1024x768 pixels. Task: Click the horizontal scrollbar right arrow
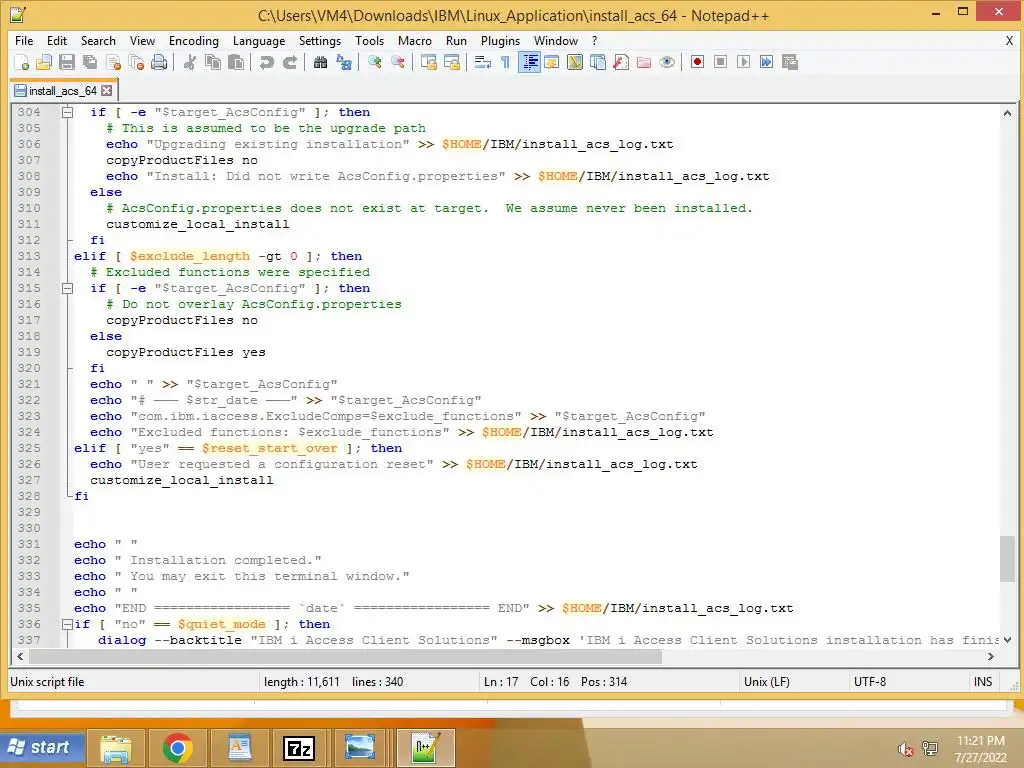[x=991, y=656]
